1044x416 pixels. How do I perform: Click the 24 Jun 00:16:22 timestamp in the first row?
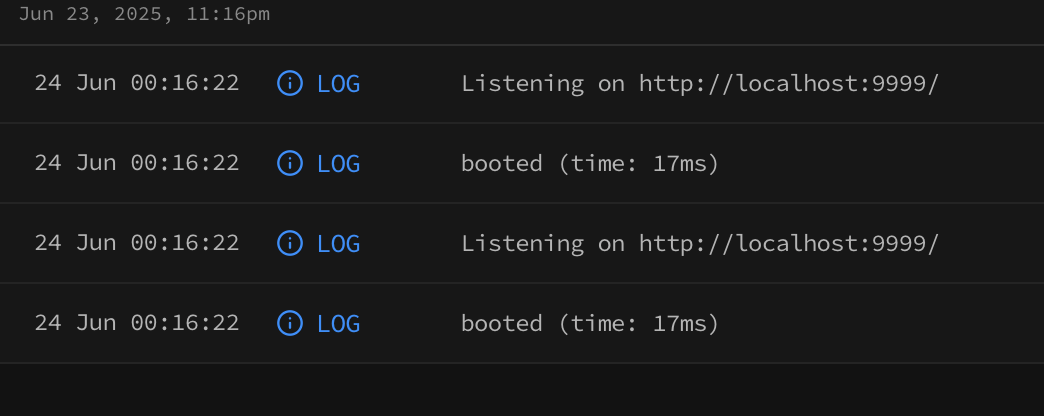click(136, 83)
